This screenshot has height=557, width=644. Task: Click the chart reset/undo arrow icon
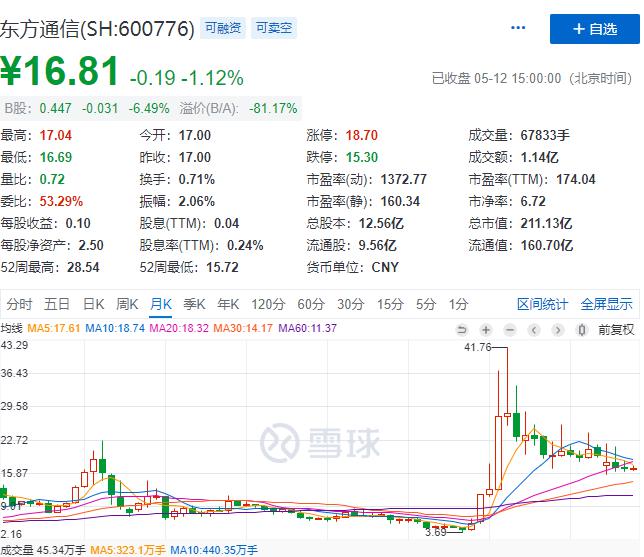click(x=461, y=328)
